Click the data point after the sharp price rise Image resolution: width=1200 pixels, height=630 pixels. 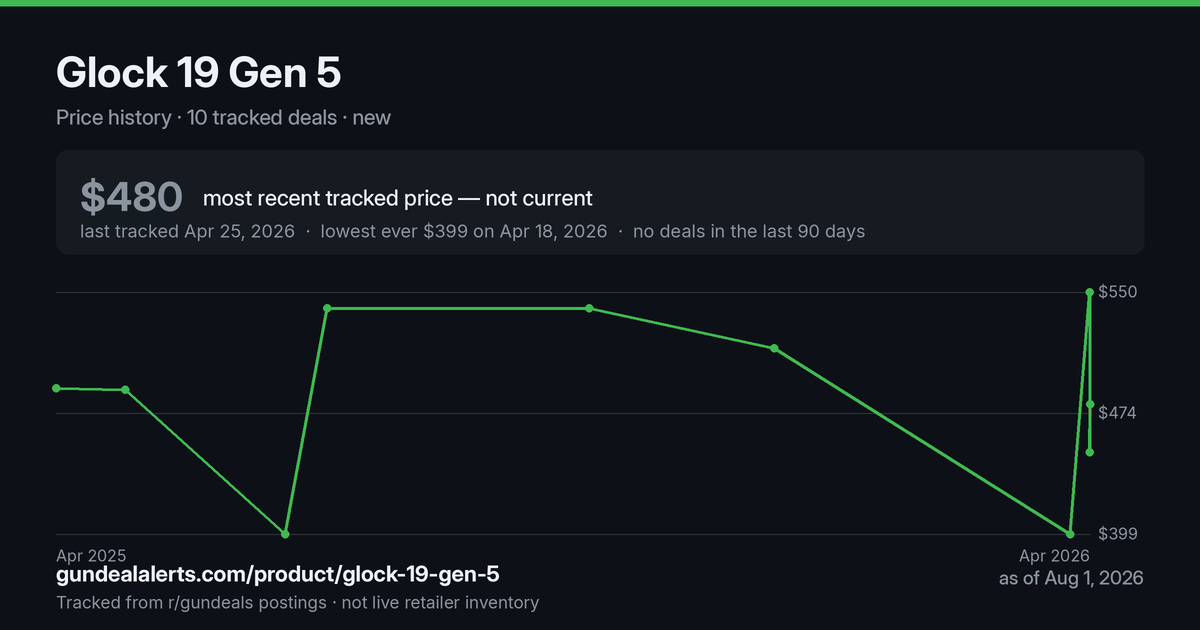click(327, 308)
